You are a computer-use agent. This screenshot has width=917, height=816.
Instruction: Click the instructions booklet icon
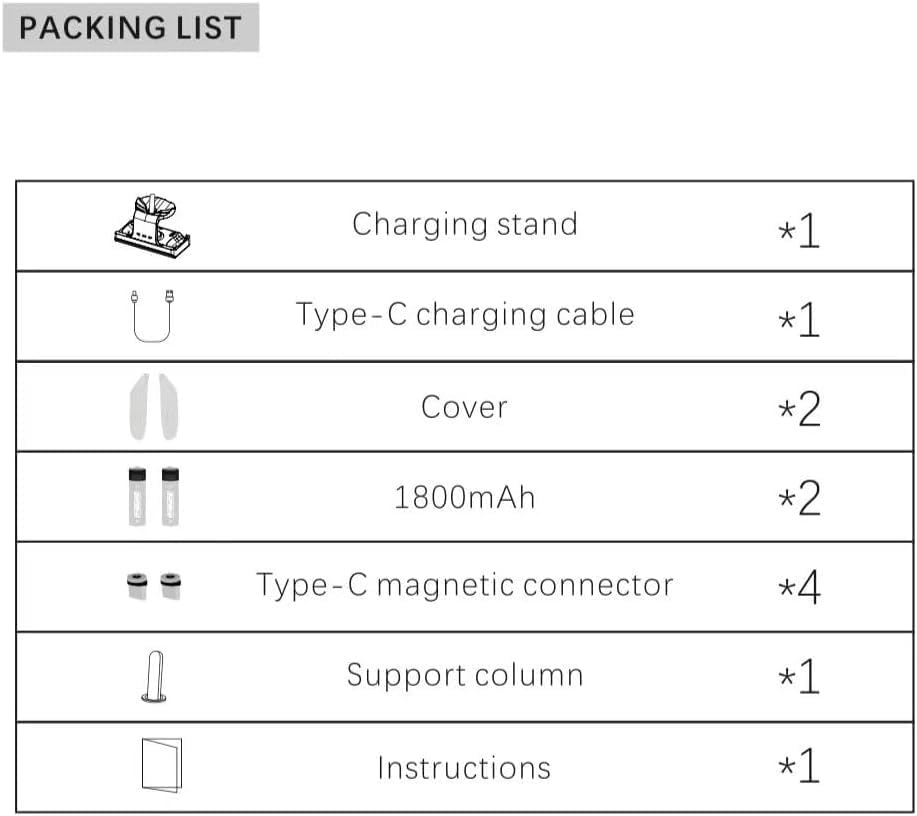point(160,766)
